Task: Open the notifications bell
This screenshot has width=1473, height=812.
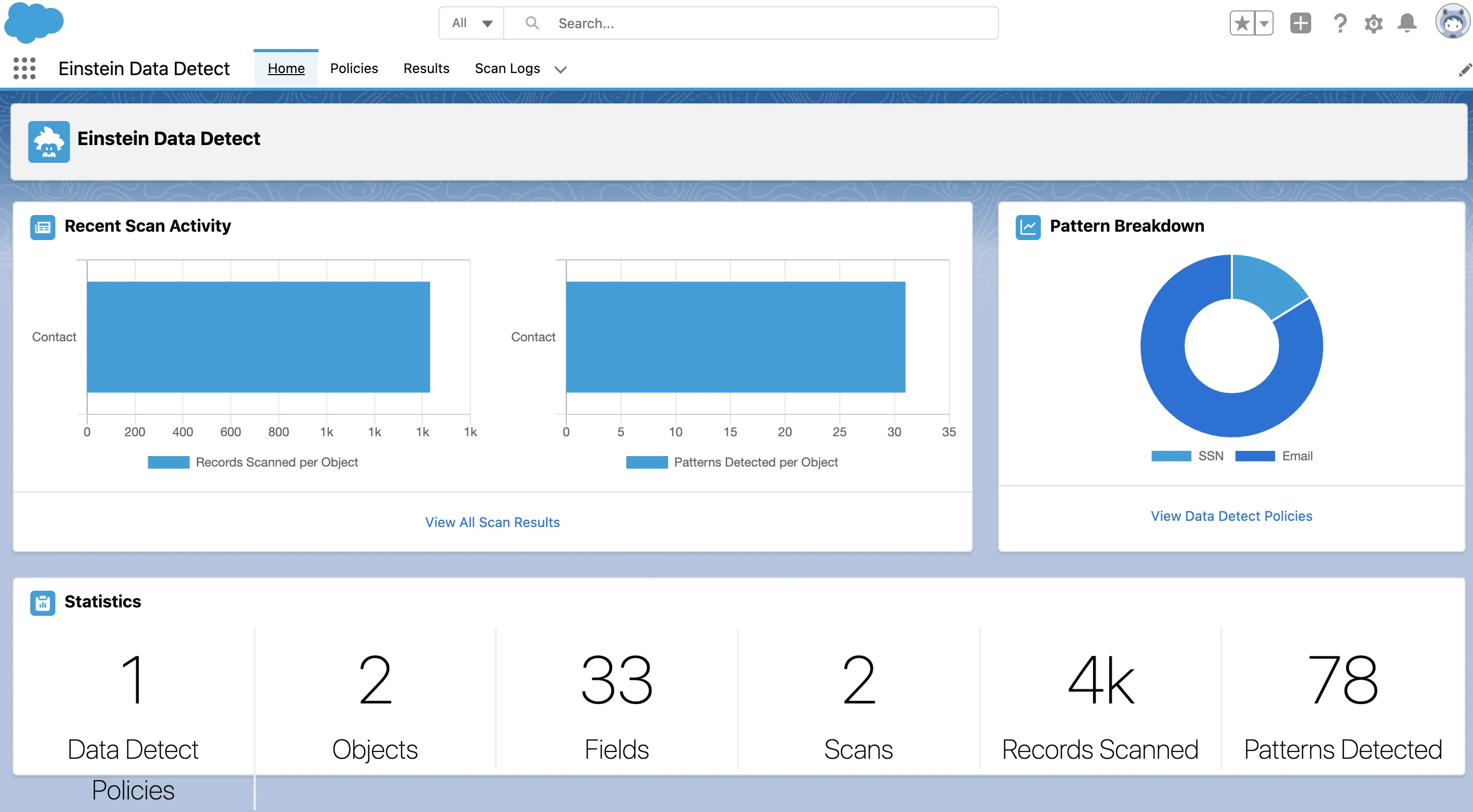Action: tap(1407, 23)
